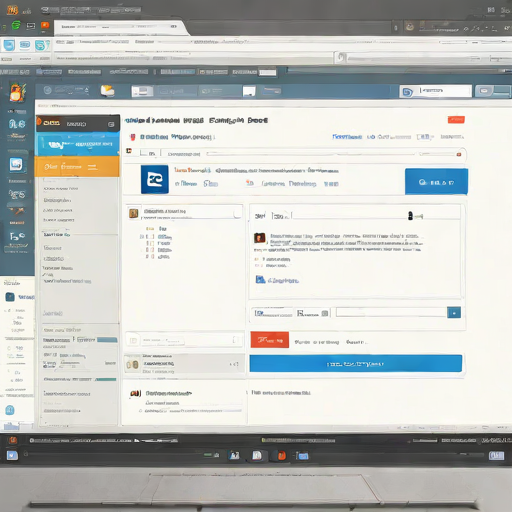Click the blue icon at the taskbar's far left
The width and height of the screenshot is (512, 512).
12,455
